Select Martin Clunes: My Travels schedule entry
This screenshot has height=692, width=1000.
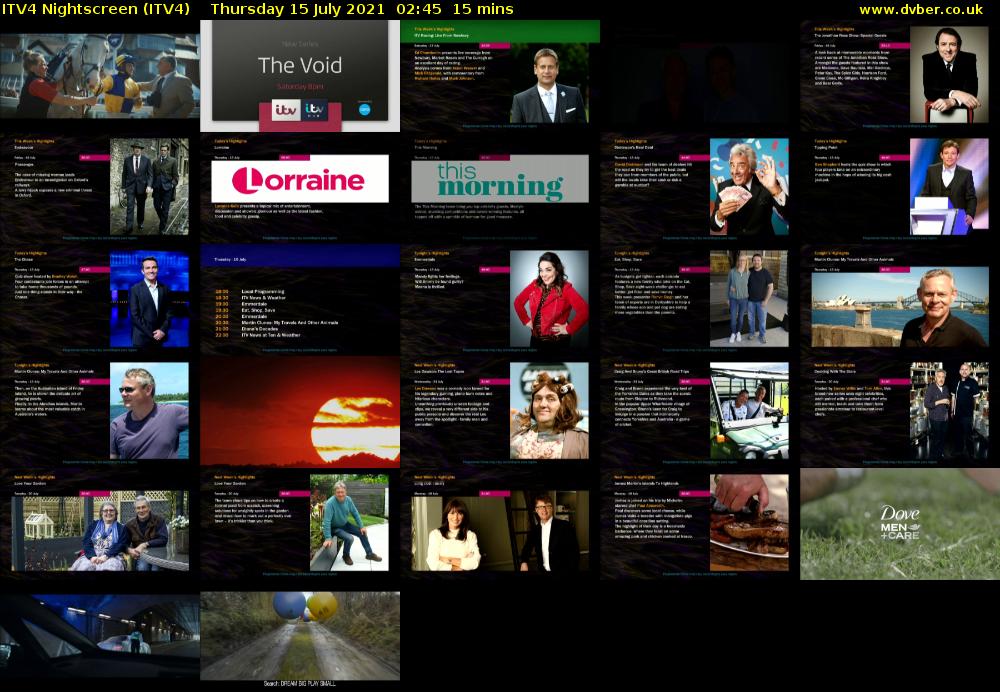[x=290, y=323]
